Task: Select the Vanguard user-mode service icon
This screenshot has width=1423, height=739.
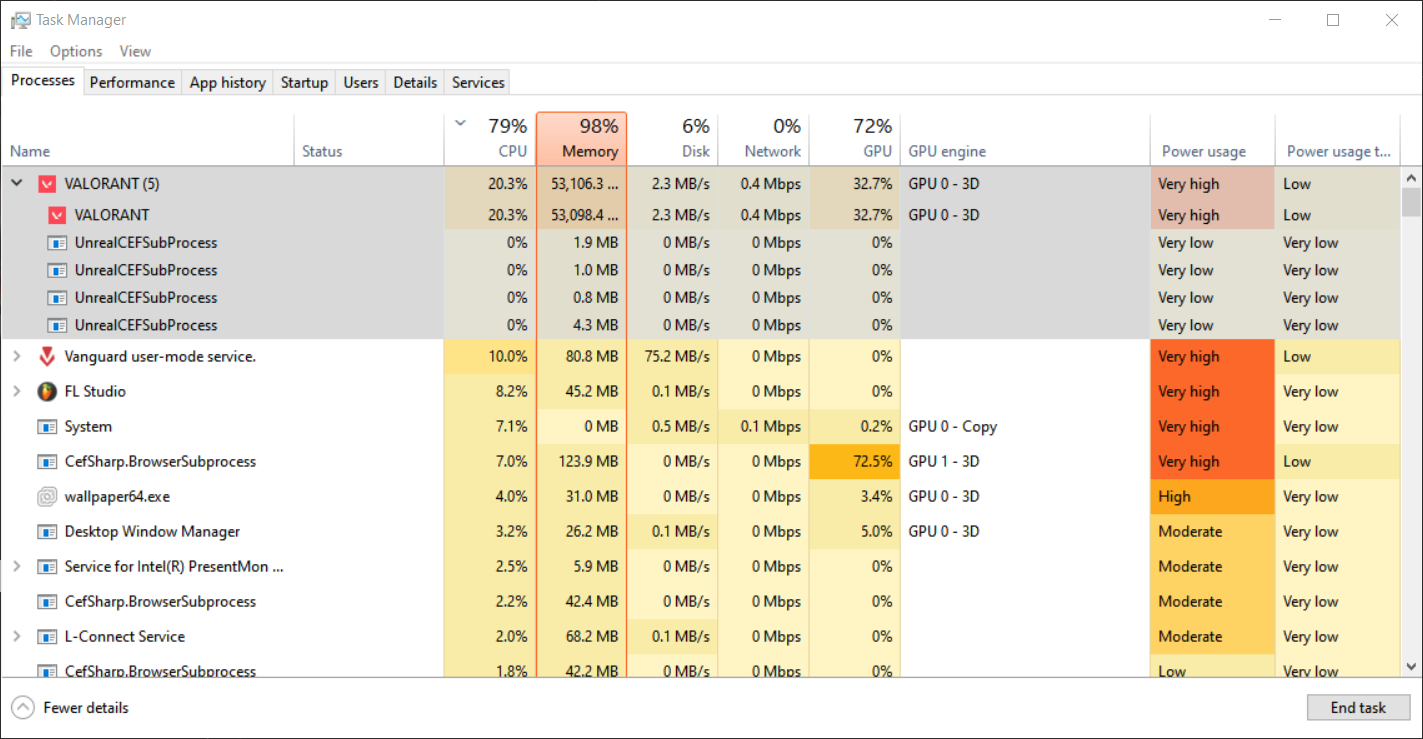Action: [47, 357]
